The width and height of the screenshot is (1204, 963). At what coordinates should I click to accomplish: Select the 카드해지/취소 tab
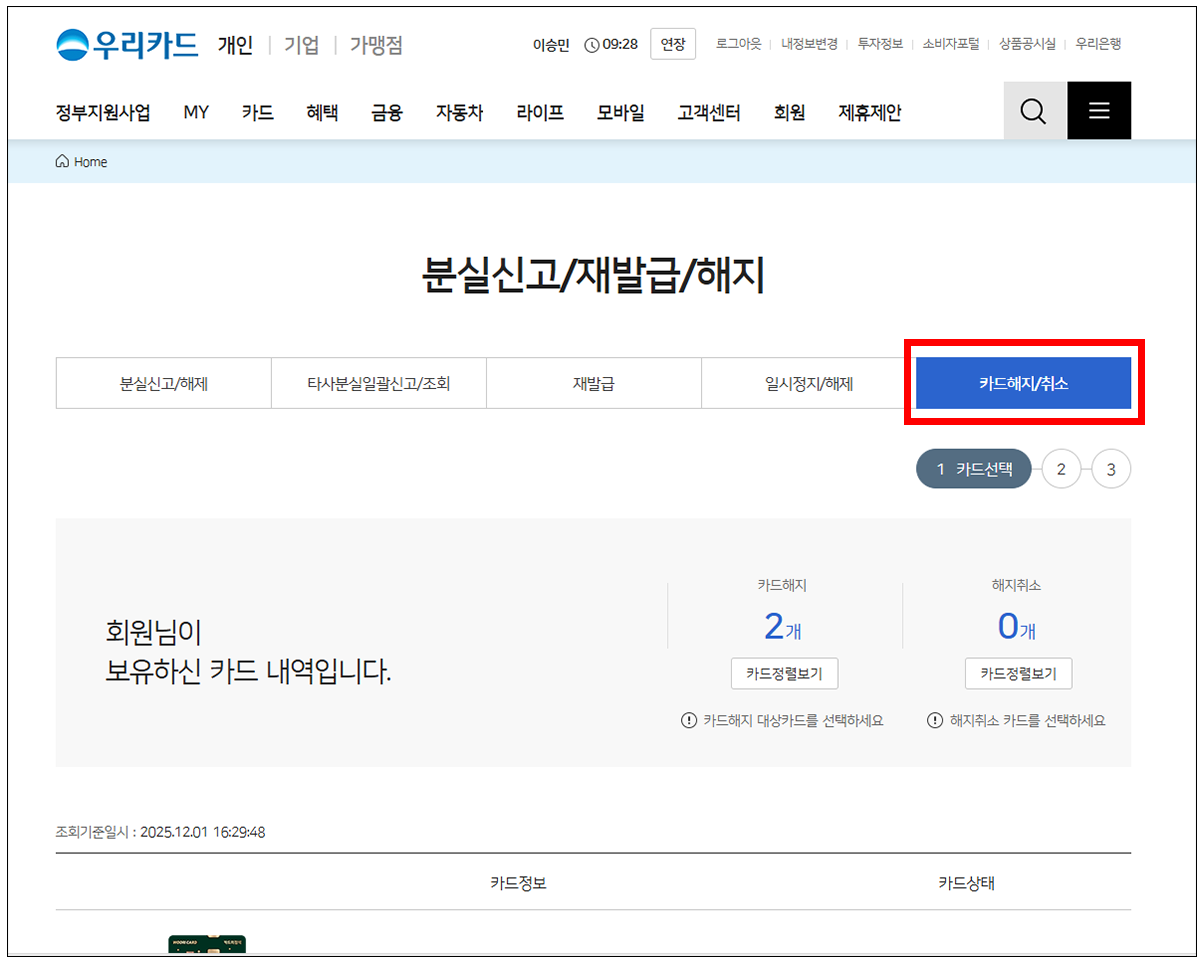pos(1023,383)
